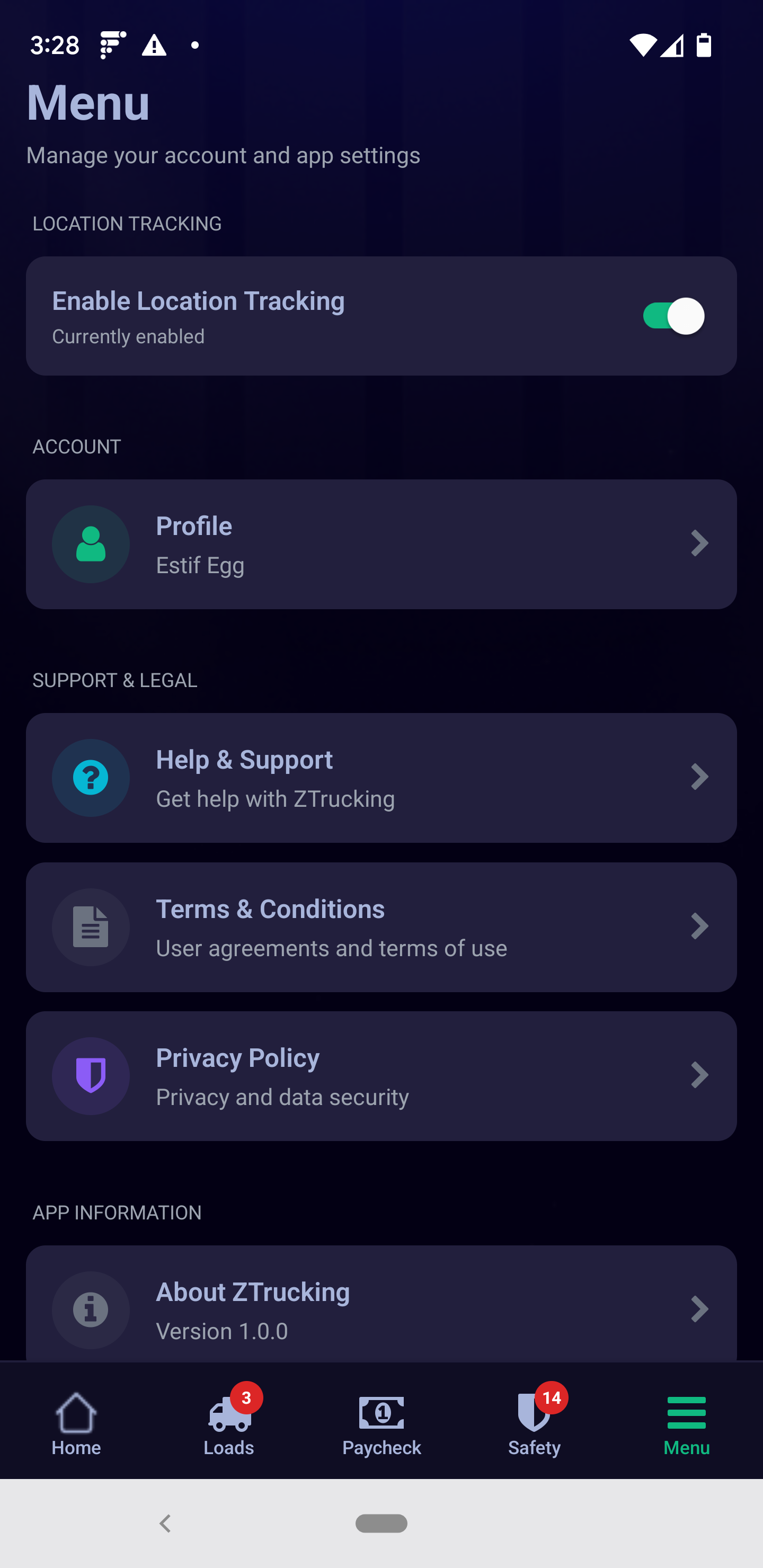Image resolution: width=763 pixels, height=1568 pixels.
Task: Tap the Estif Egg profile name
Action: 200,565
